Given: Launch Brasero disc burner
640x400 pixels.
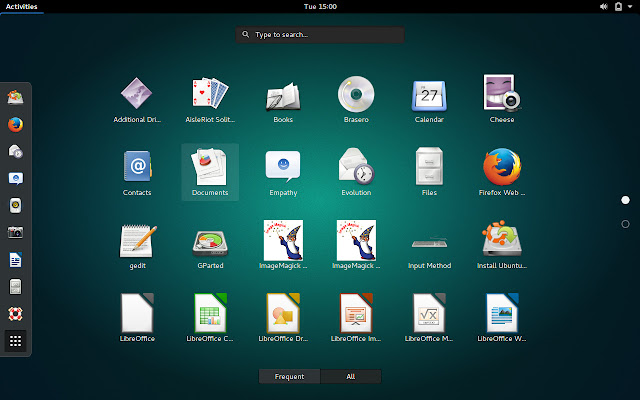Looking at the screenshot, I should coord(356,99).
